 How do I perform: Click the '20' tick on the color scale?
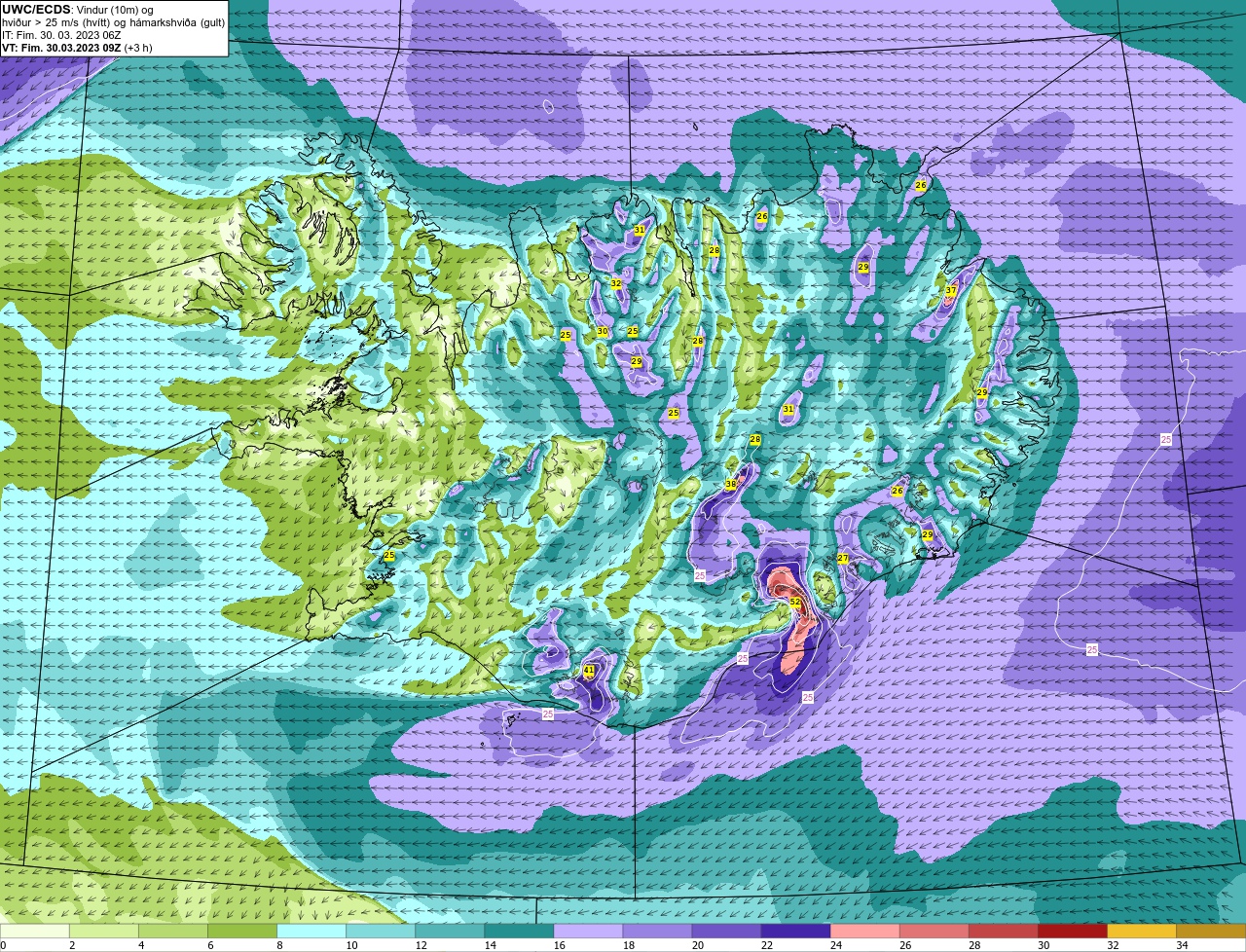point(698,945)
